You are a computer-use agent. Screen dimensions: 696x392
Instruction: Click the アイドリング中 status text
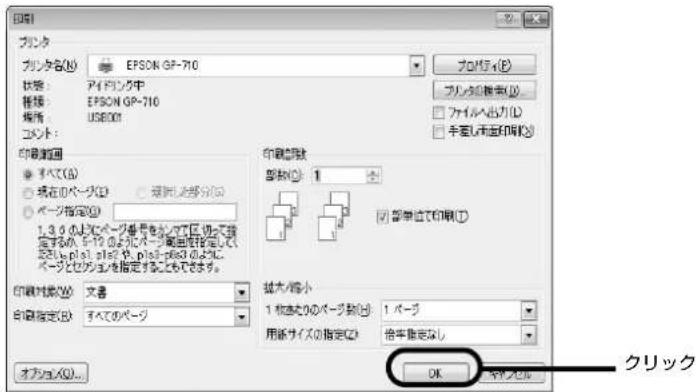click(115, 85)
